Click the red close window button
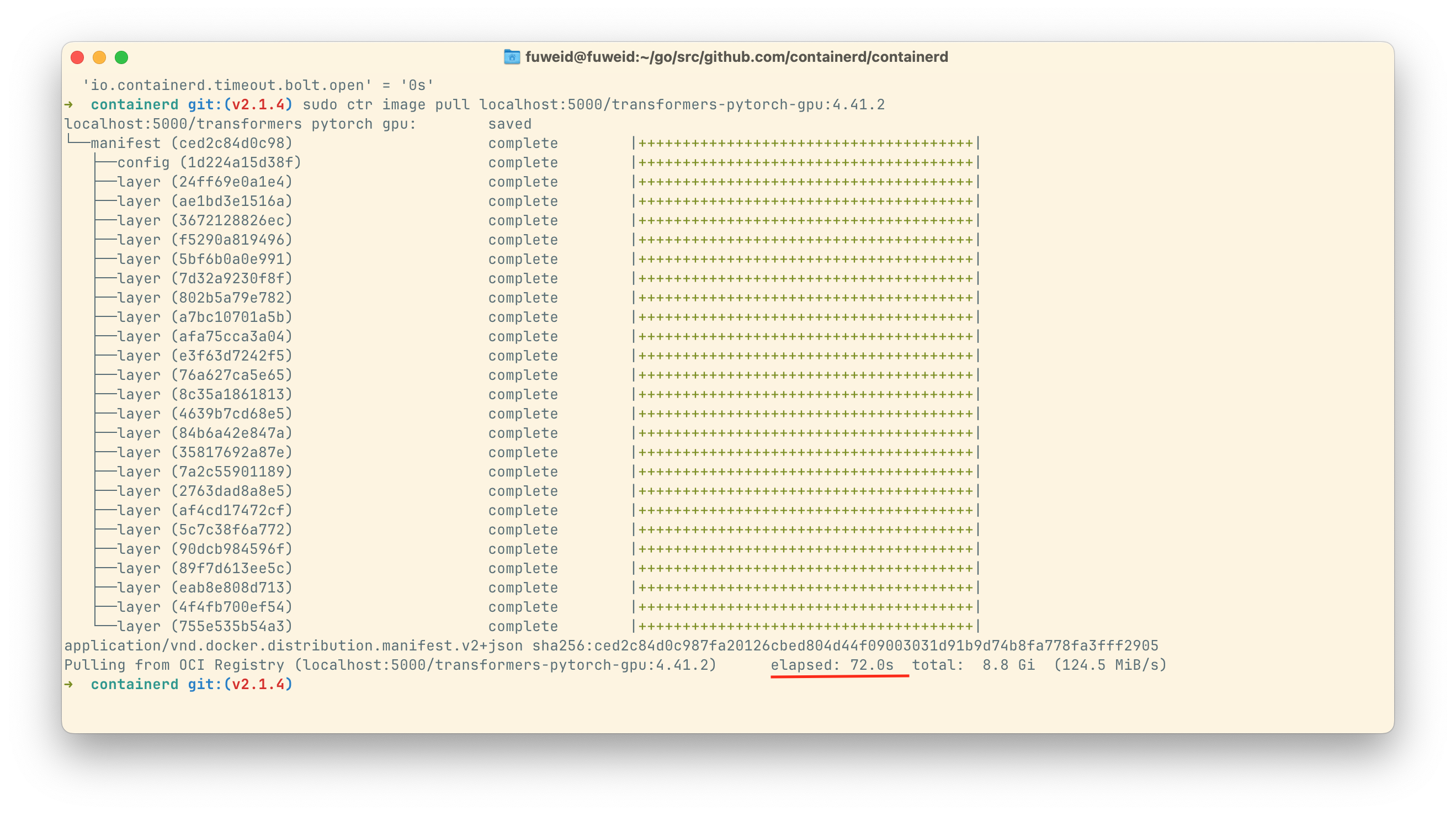The width and height of the screenshot is (1456, 815). coord(77,57)
